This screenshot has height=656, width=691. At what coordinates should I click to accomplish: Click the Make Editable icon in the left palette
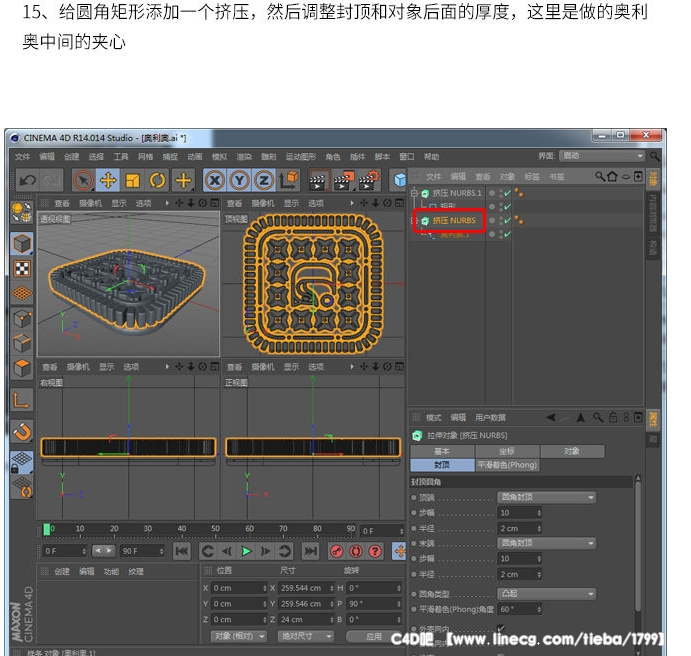pos(22,213)
